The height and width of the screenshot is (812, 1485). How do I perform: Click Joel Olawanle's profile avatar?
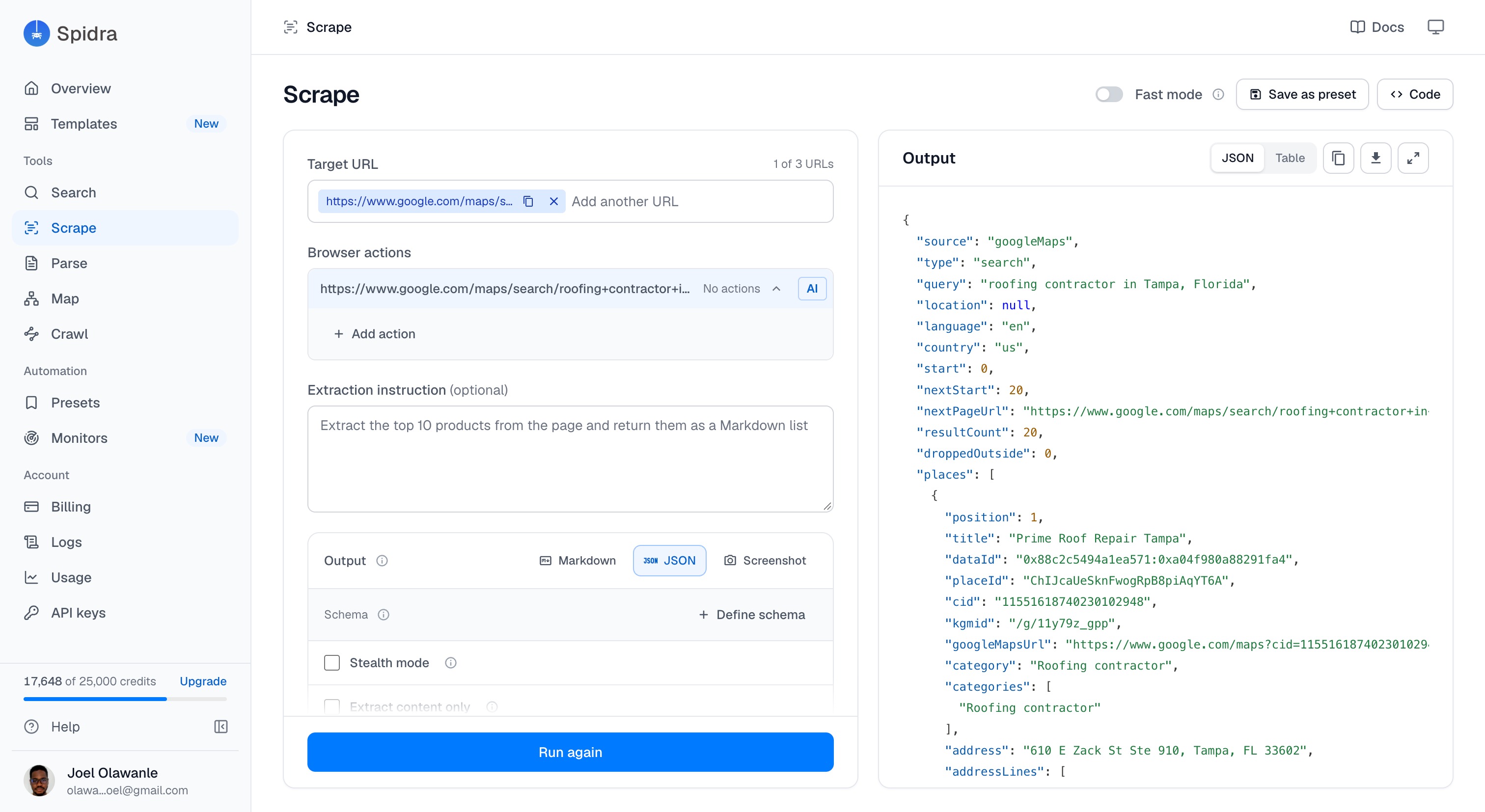[39, 780]
